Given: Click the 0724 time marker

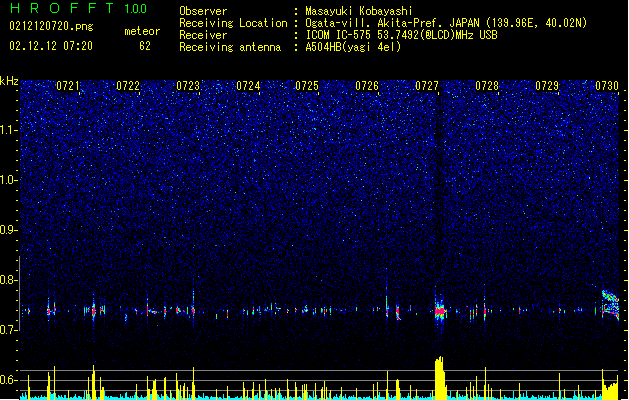Looking at the screenshot, I should pos(248,86).
